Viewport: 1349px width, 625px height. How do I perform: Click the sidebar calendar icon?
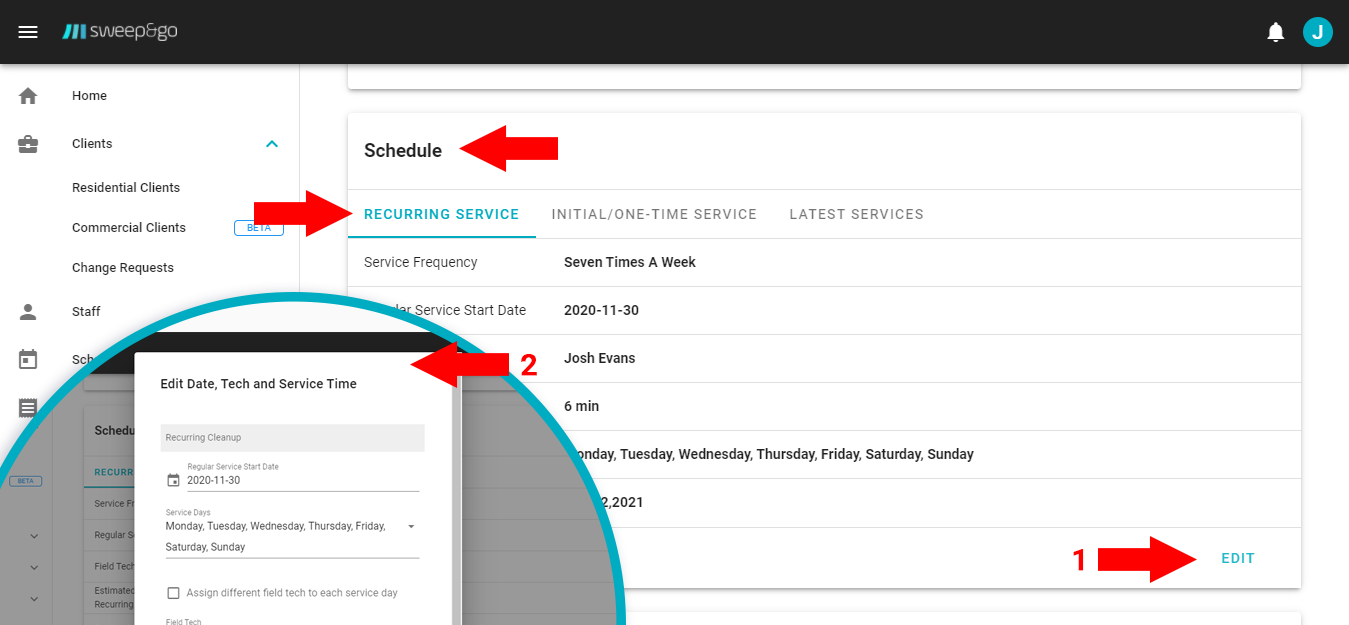click(28, 359)
